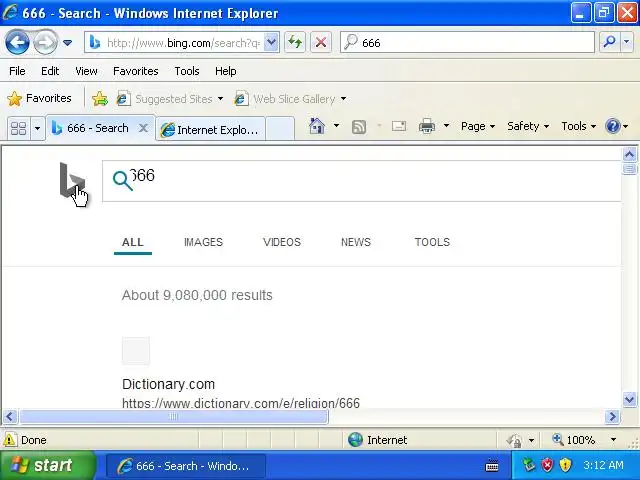
Task: Click the red Stop loading button
Action: click(x=321, y=42)
